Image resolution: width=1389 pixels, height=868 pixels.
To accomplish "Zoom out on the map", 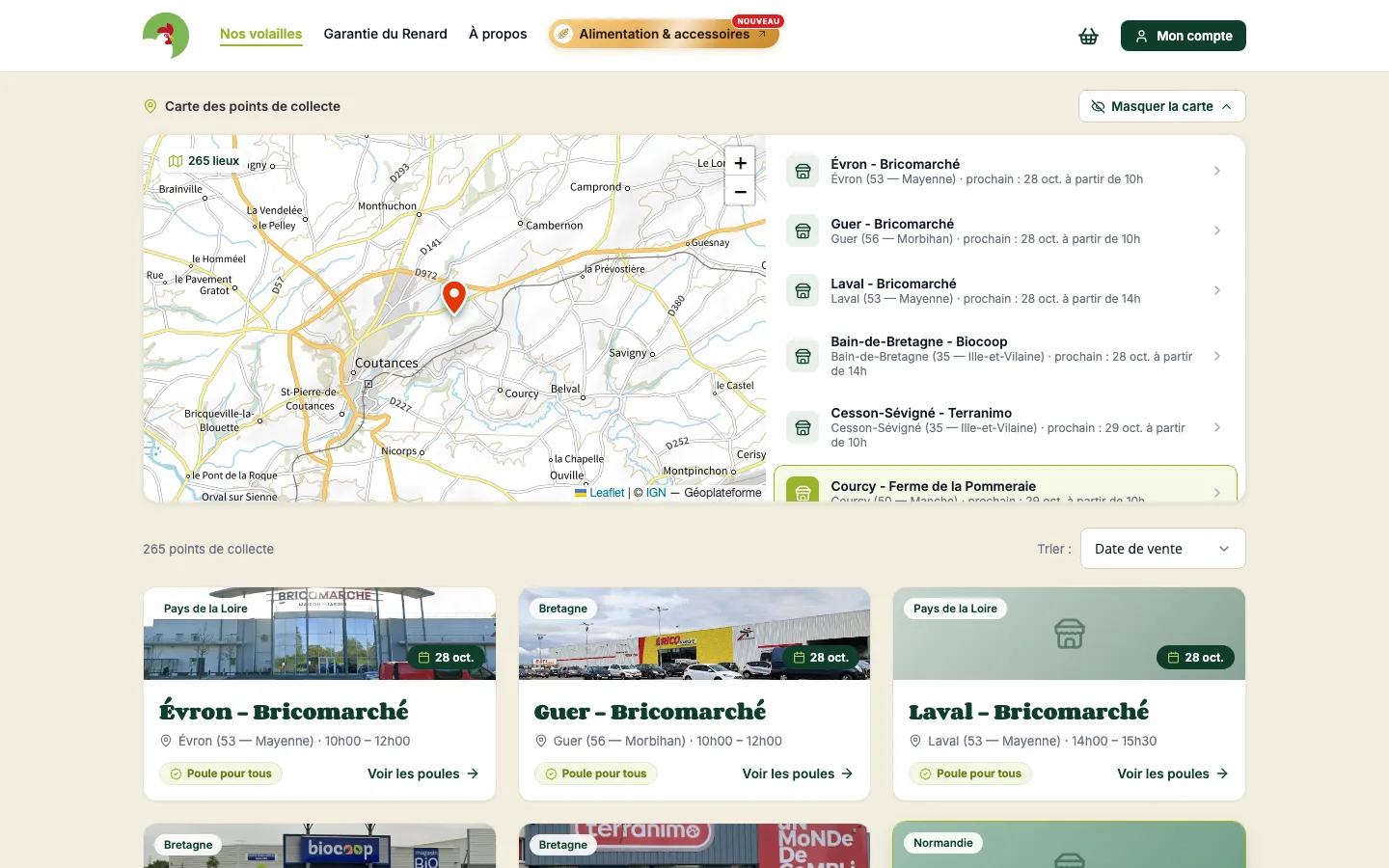I will click(740, 191).
